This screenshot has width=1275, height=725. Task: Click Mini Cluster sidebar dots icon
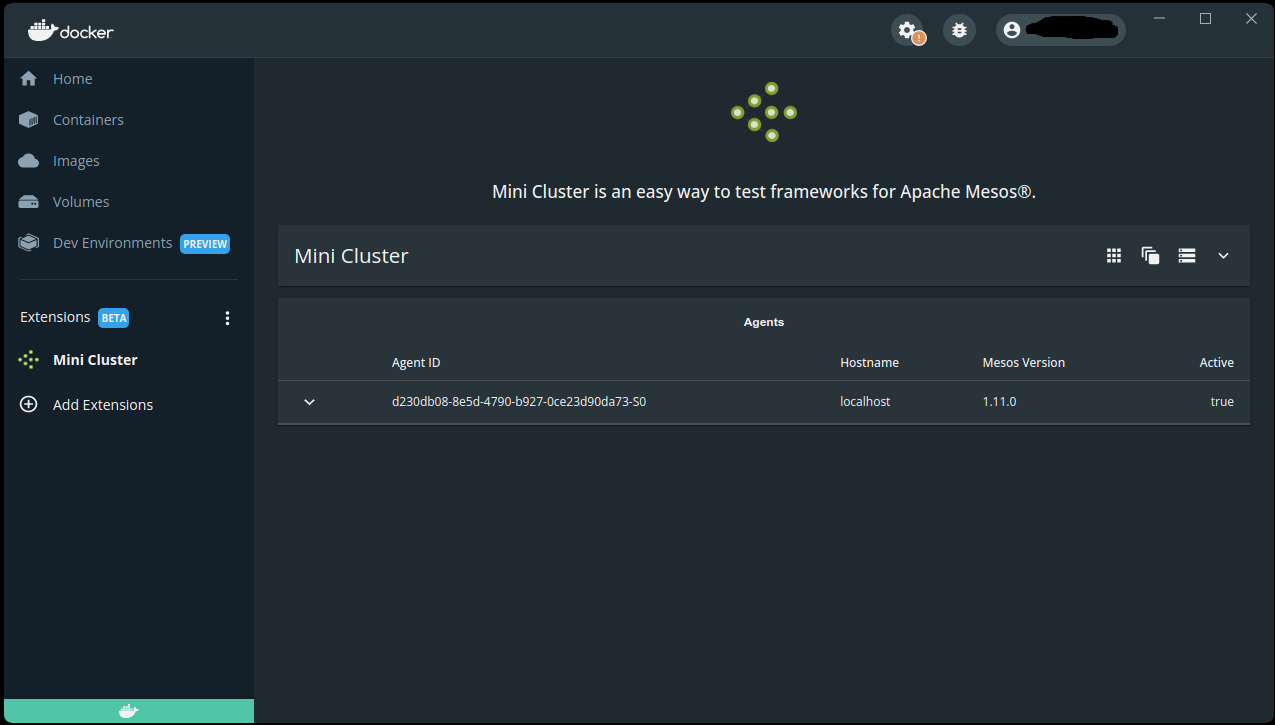coord(28,360)
